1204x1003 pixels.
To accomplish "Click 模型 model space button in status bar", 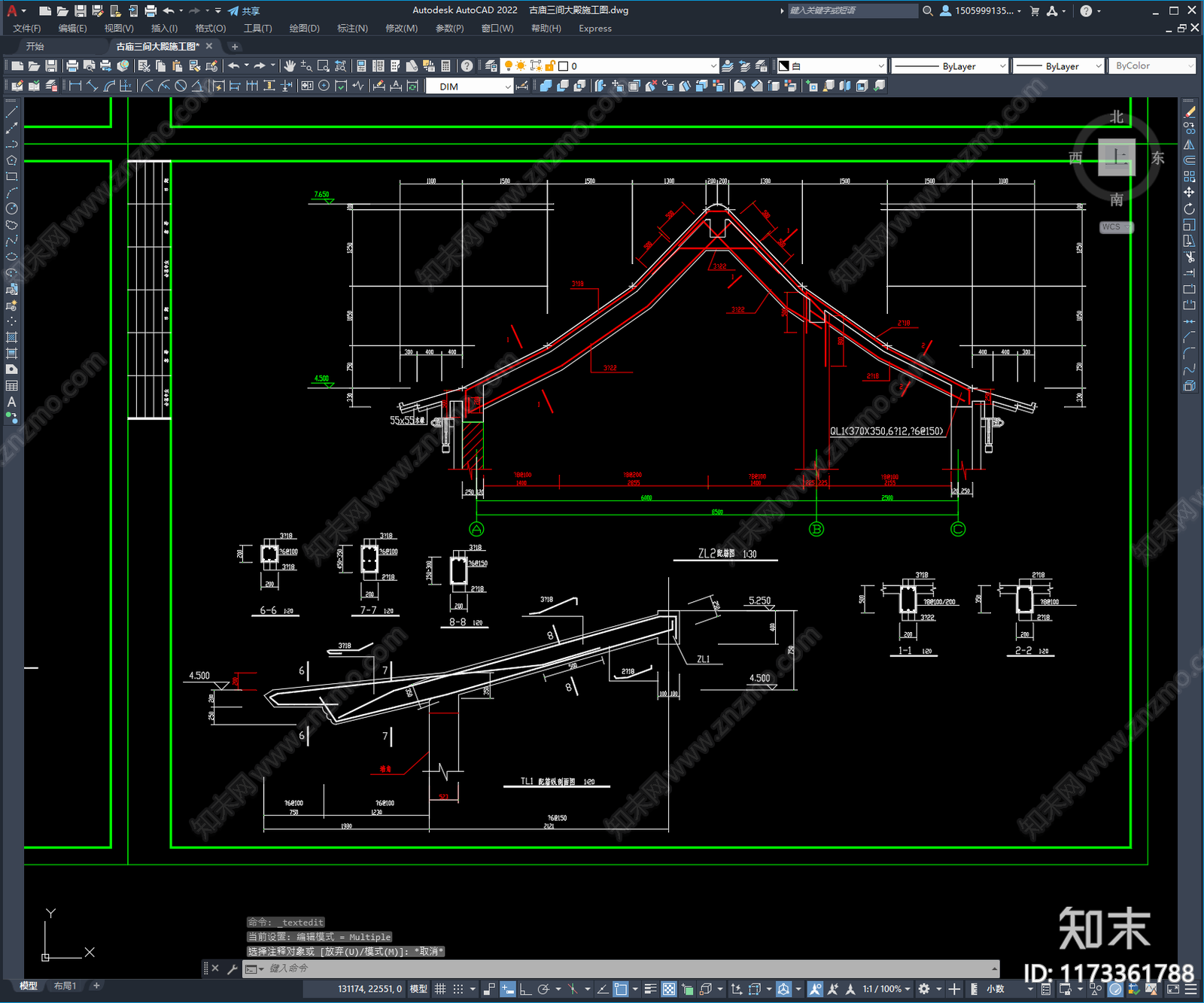I will [x=419, y=989].
